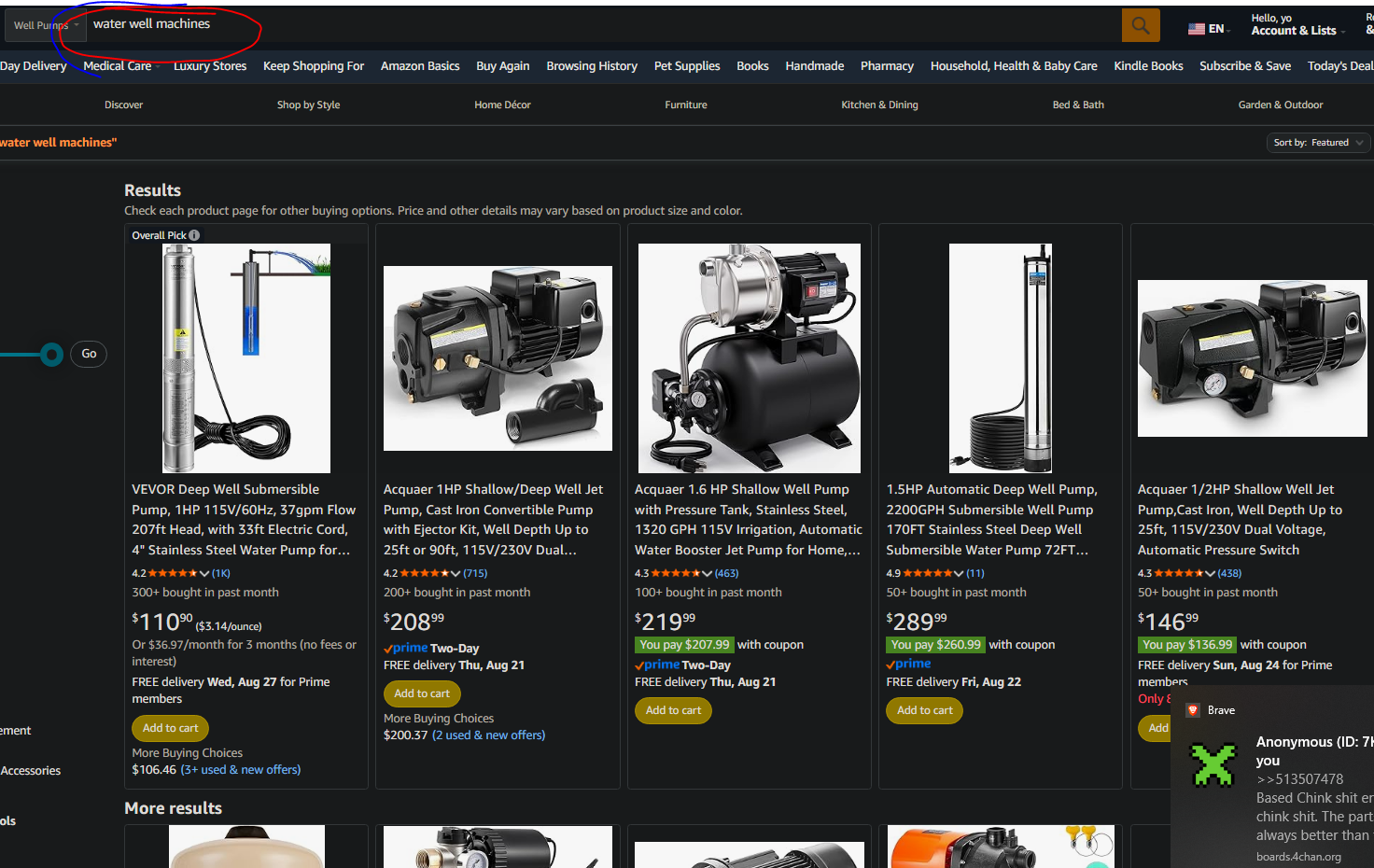View the (715) reviews link
This screenshot has height=868, width=1374.
(x=476, y=573)
